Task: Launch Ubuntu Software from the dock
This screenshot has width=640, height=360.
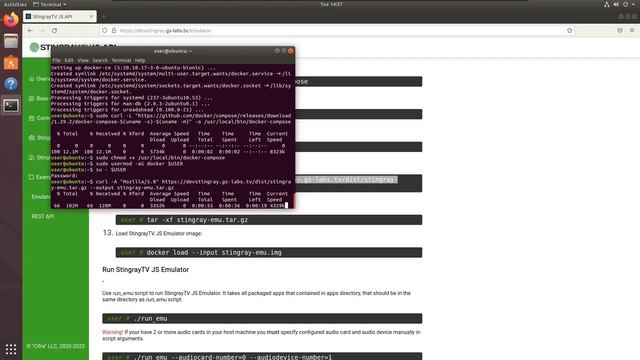Action: [11, 62]
